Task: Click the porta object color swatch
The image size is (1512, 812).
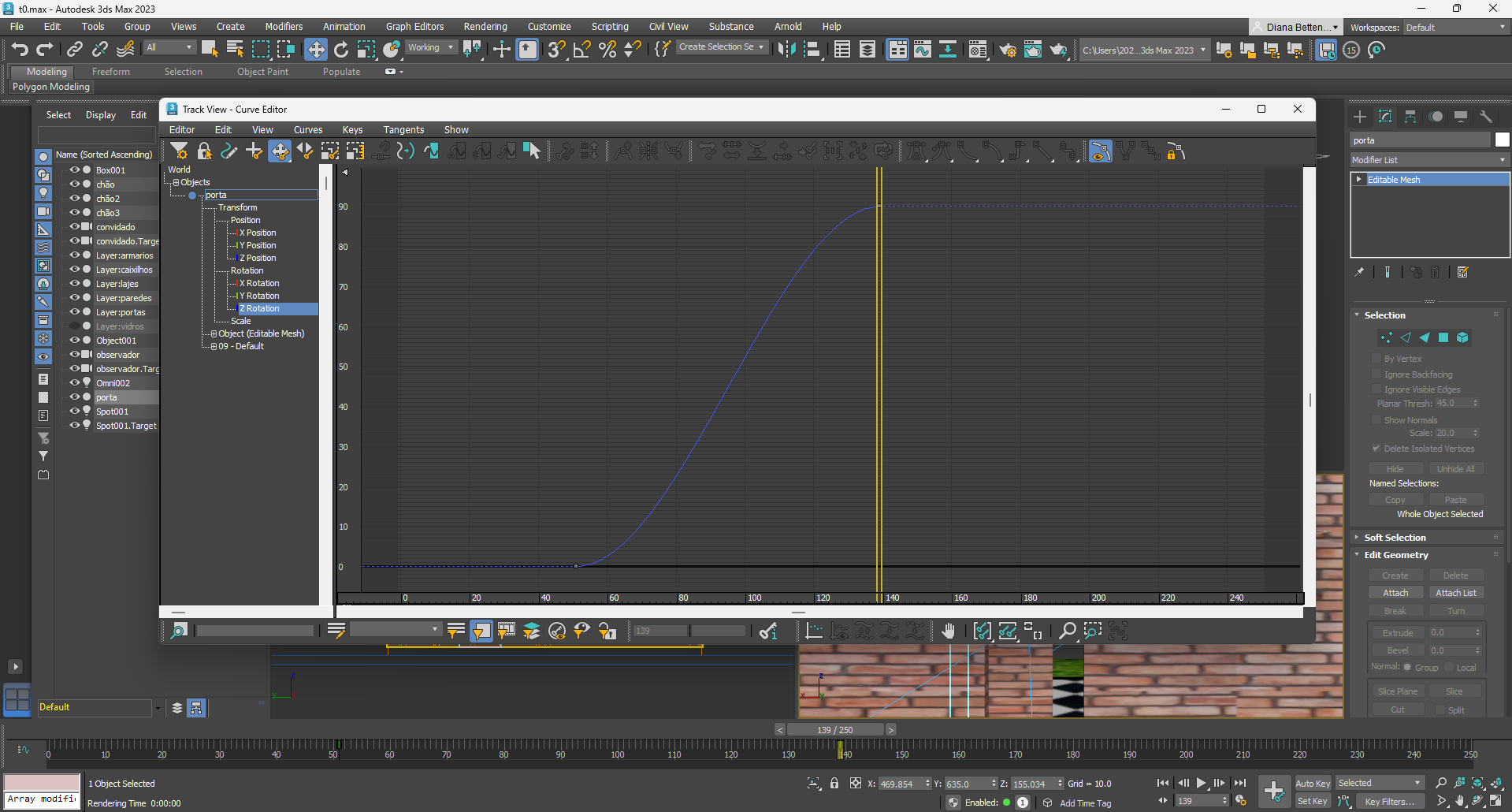Action: coord(1502,140)
